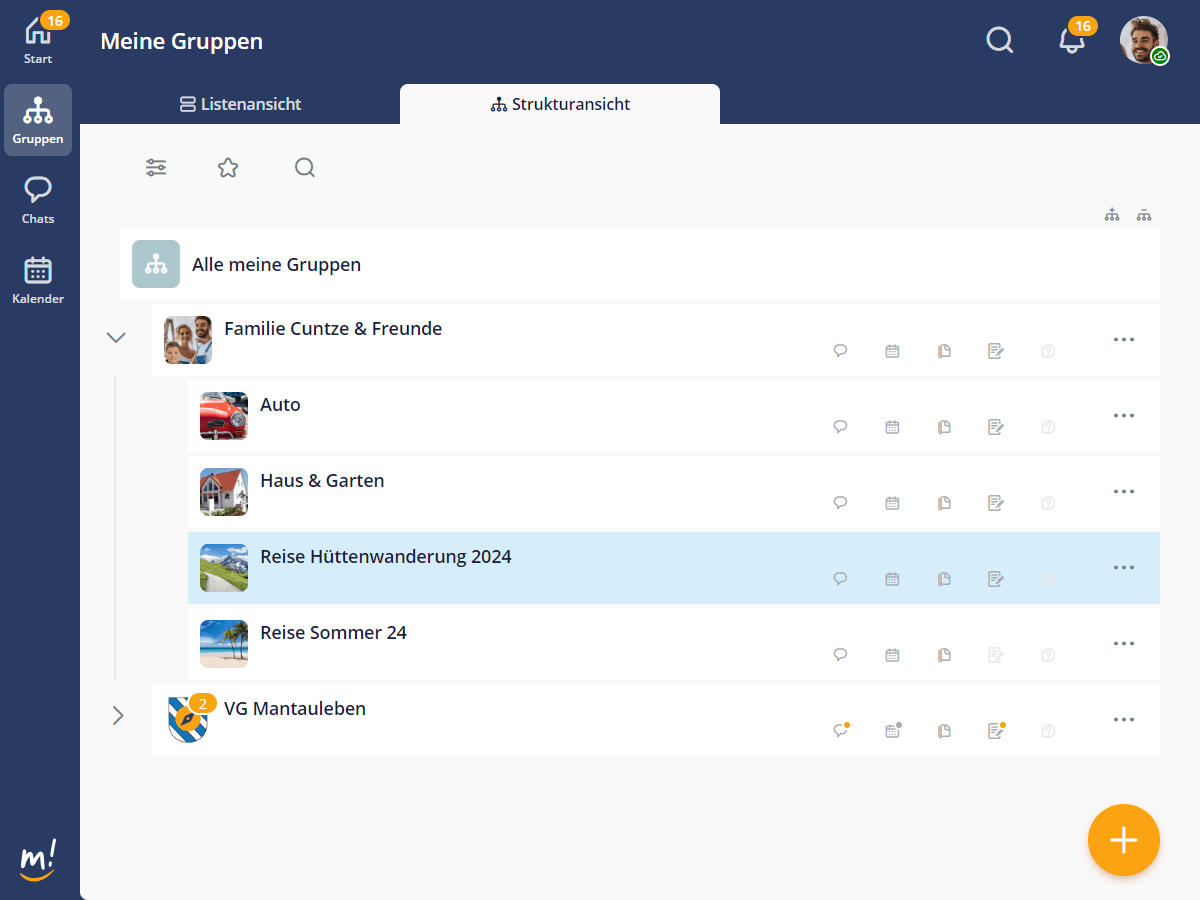This screenshot has width=1200, height=900.
Task: Open notes icon for VG Mantauleben
Action: point(995,731)
